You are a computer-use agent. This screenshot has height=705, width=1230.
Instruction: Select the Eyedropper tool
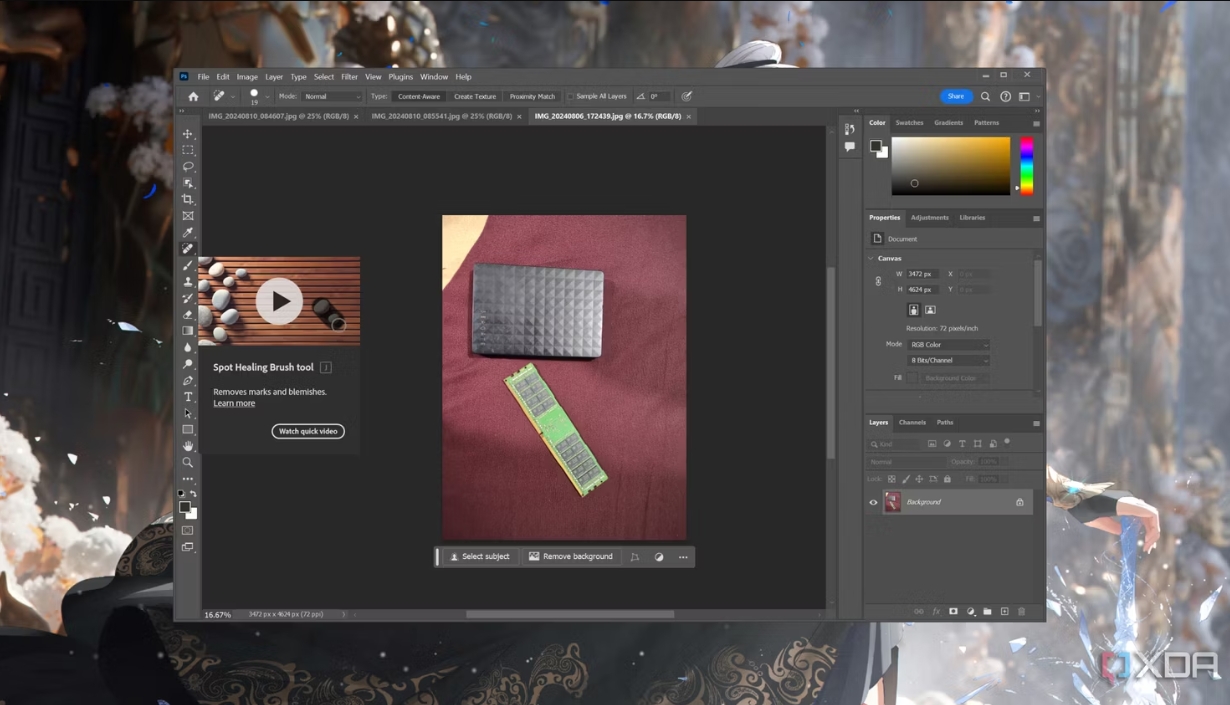187,233
